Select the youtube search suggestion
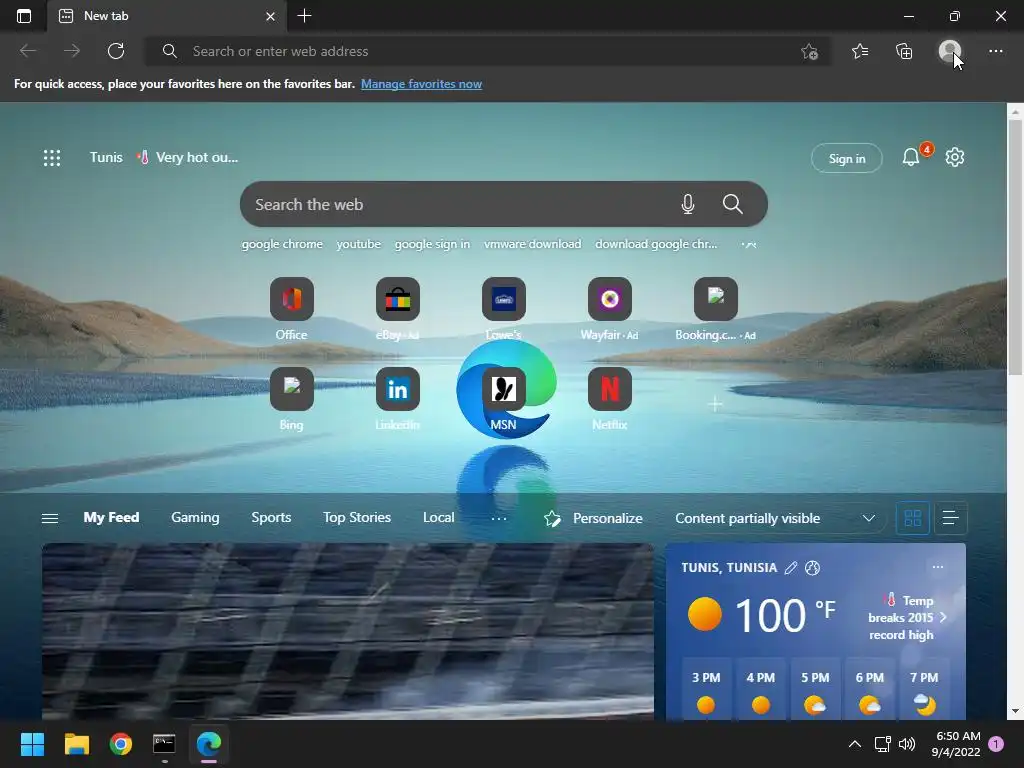Image resolution: width=1024 pixels, height=768 pixels. pyautogui.click(x=359, y=244)
